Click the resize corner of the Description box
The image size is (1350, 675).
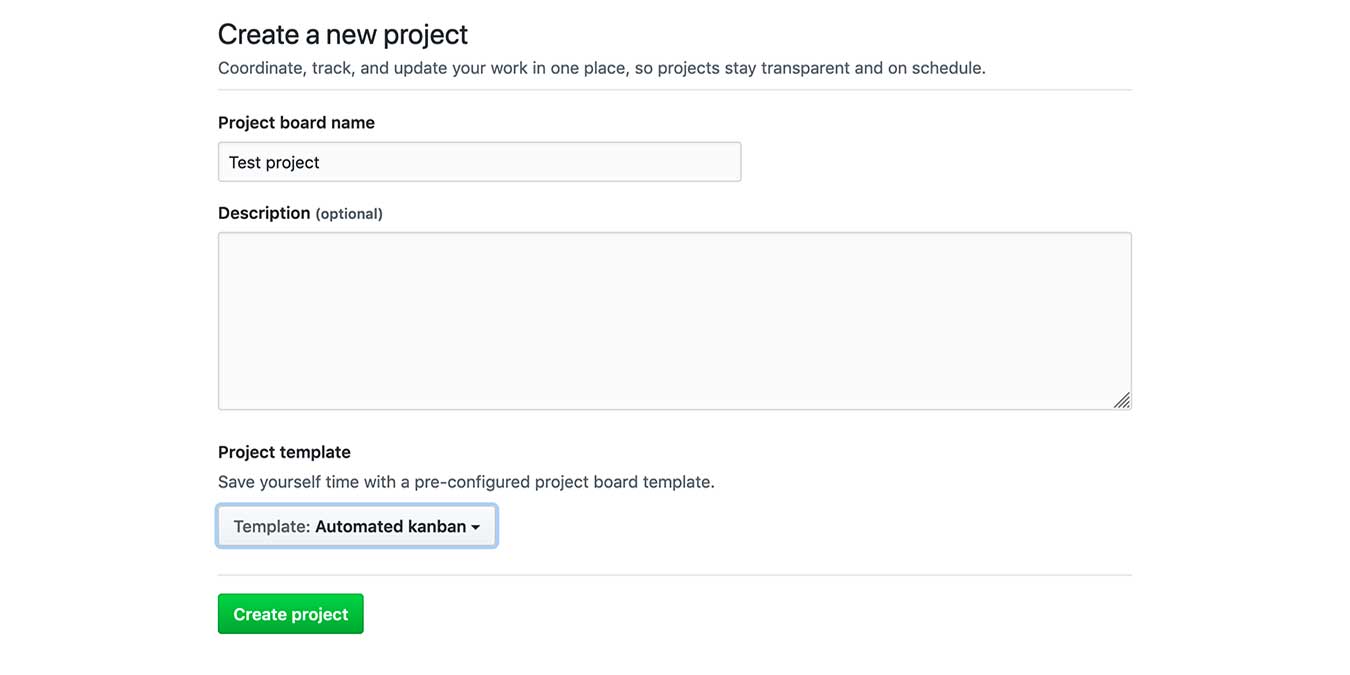click(1123, 401)
